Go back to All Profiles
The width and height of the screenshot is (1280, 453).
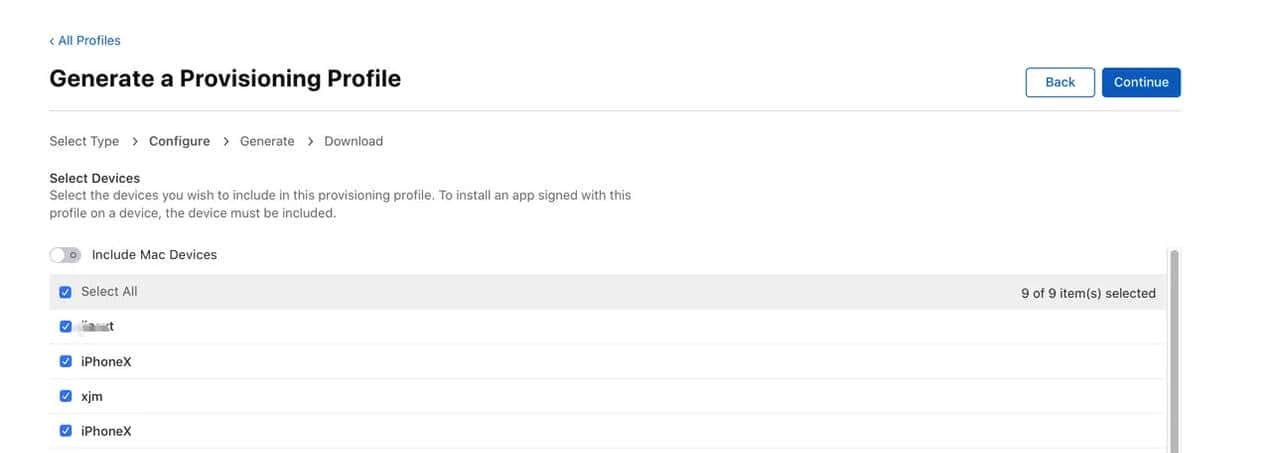pos(85,40)
